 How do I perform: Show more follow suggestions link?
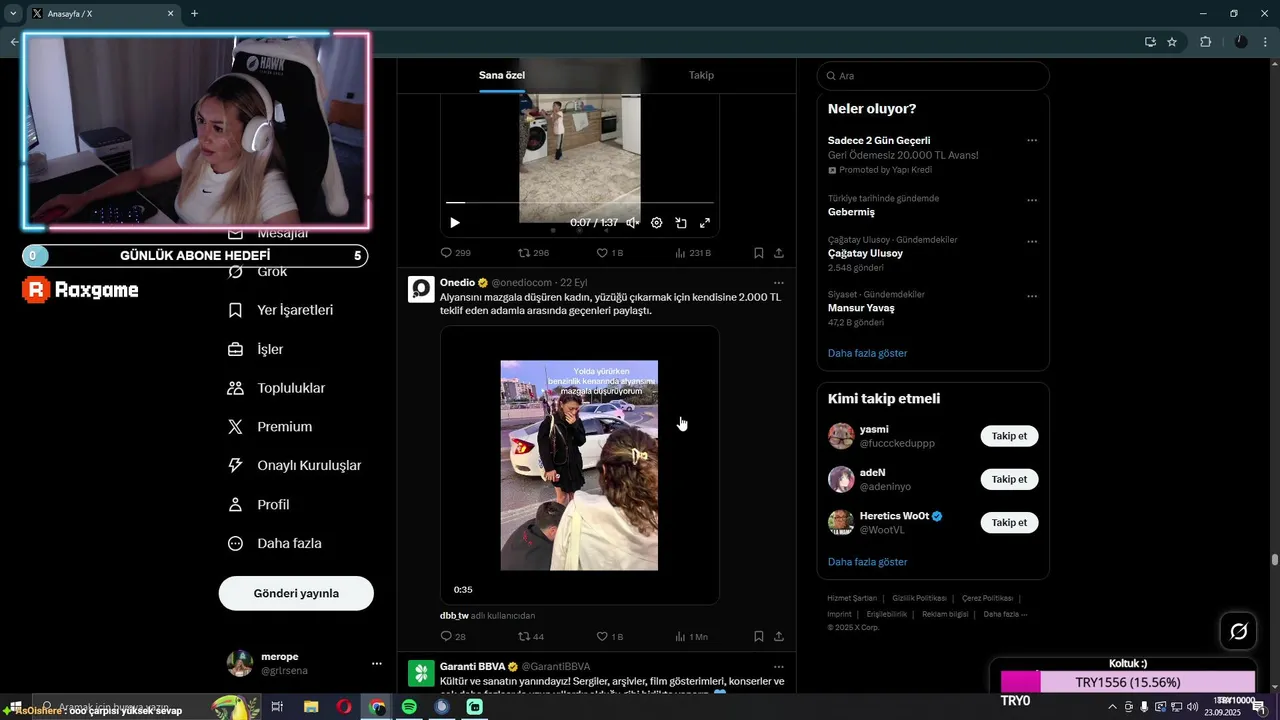867,562
